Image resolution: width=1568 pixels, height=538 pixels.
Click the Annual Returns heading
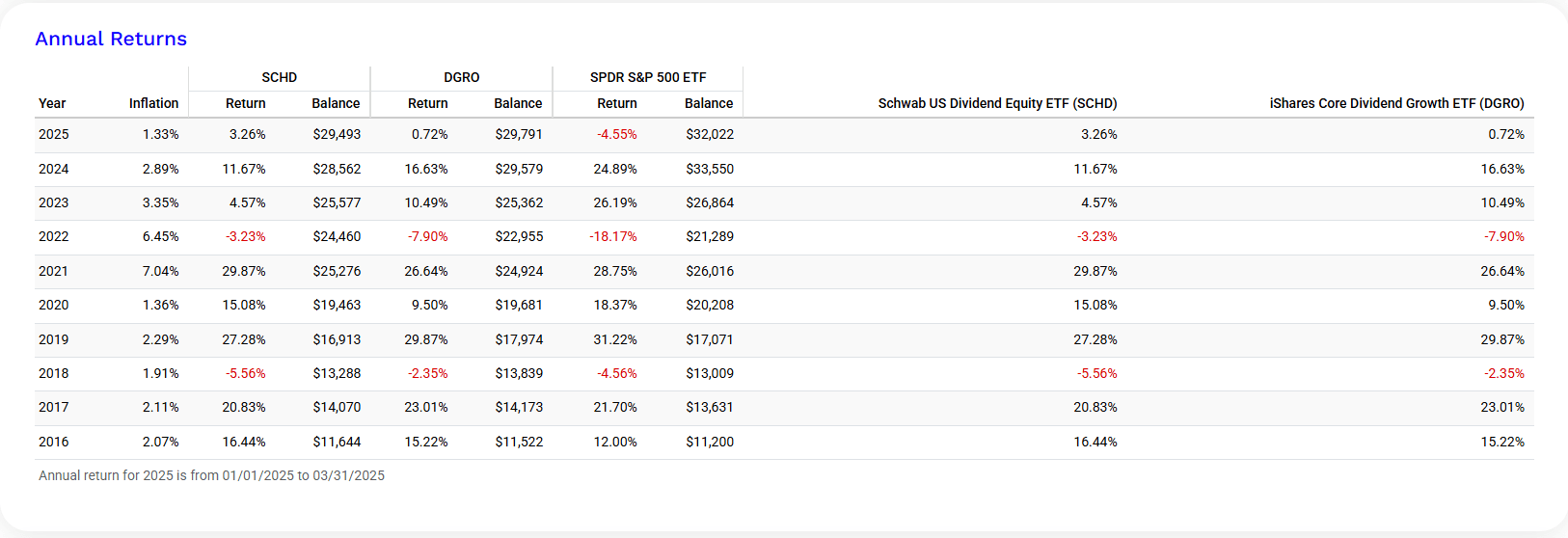tap(111, 40)
